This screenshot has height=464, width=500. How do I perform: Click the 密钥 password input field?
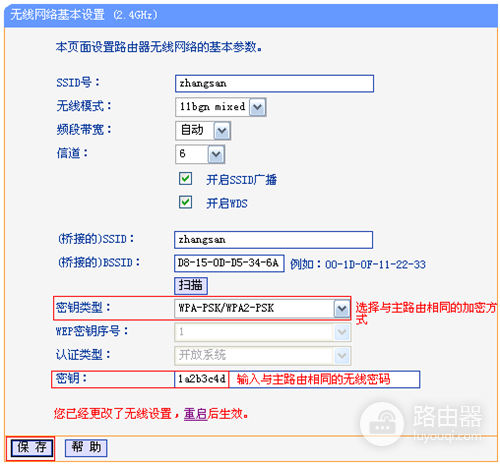point(297,379)
